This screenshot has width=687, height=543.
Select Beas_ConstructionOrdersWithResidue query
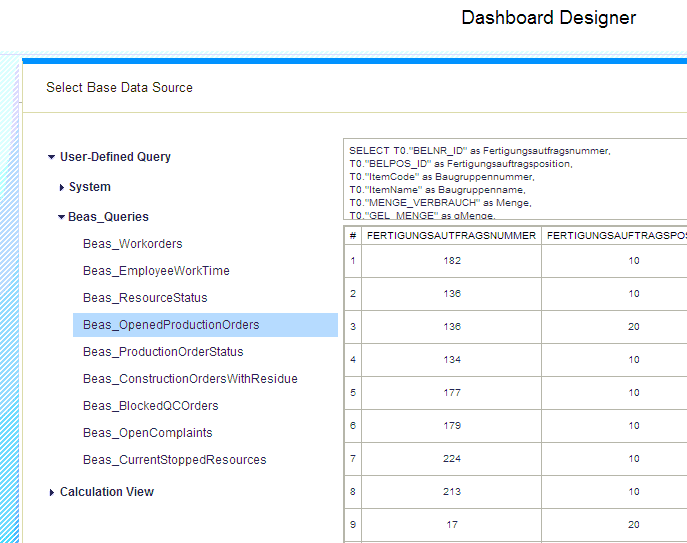[190, 379]
